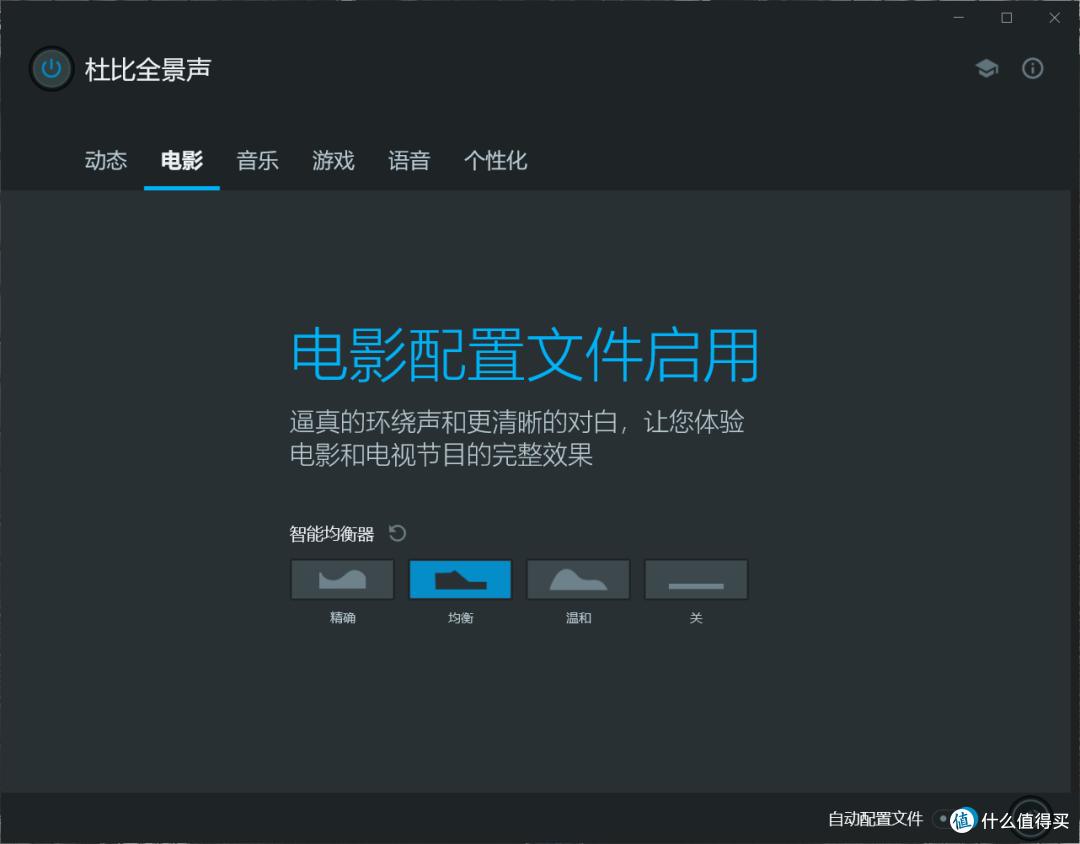Reset the 智能均衡器 with the undo icon
The image size is (1080, 844).
[x=397, y=533]
